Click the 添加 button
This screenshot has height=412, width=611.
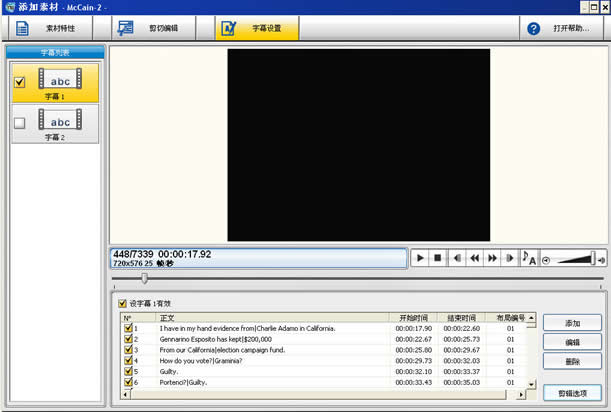coord(572,323)
